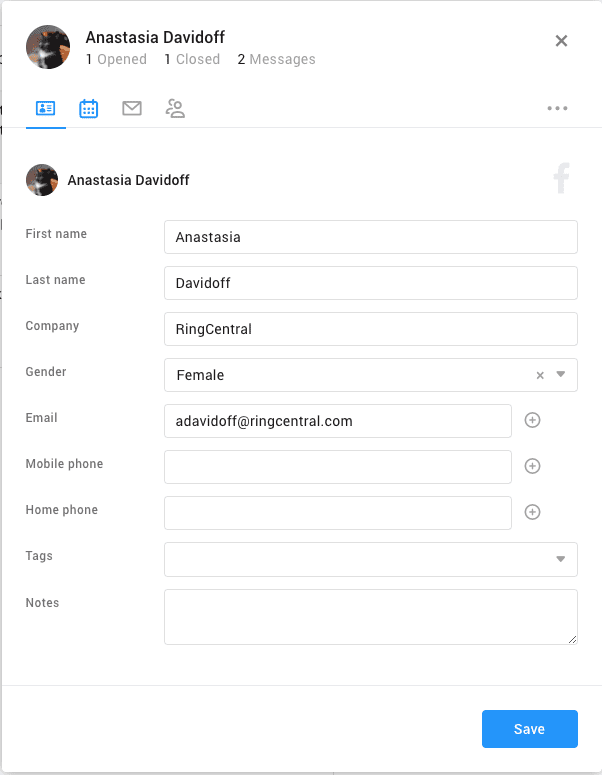
Task: Close the contact details panel
Action: [x=561, y=41]
